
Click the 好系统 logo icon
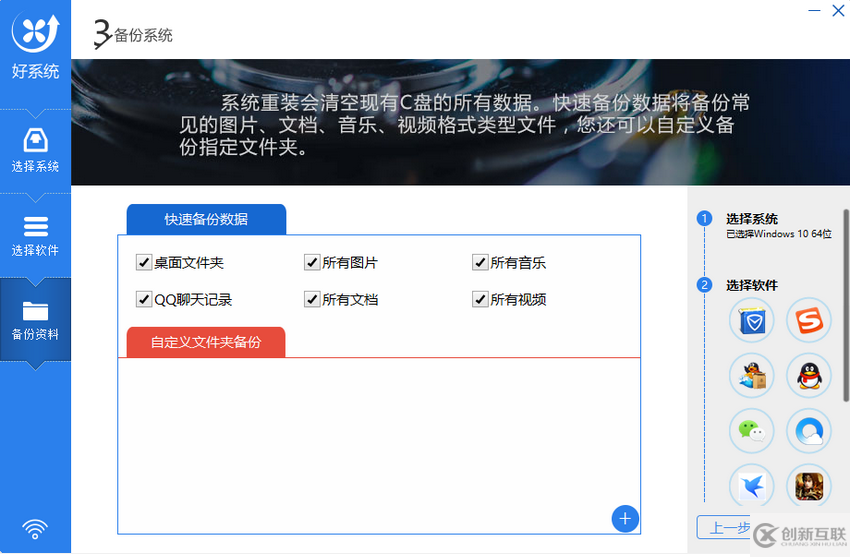point(35,33)
